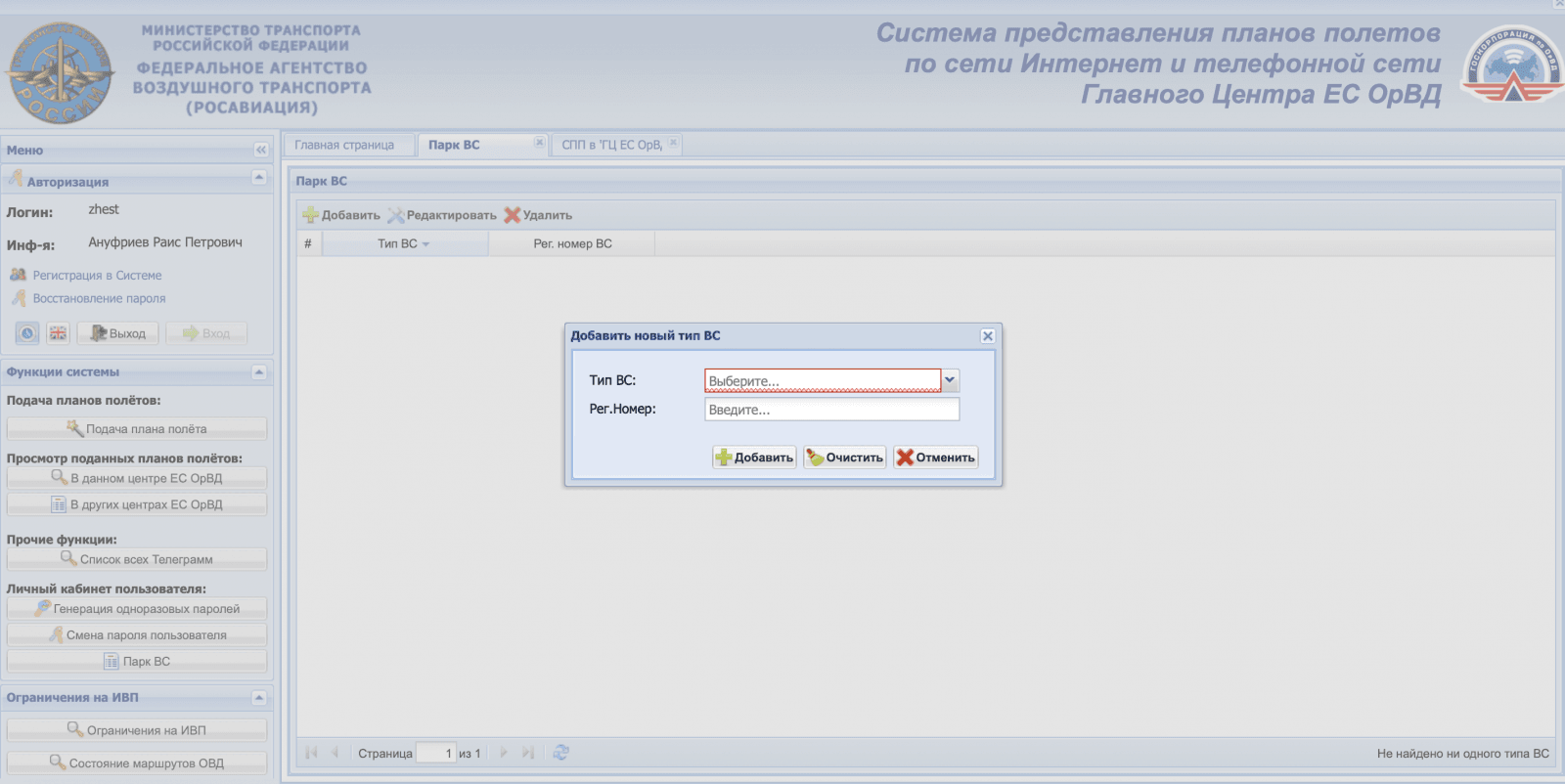Viewport: 1565px width, 784px height.
Task: Open В данном центре ЕС ОрВД
Action: point(137,478)
